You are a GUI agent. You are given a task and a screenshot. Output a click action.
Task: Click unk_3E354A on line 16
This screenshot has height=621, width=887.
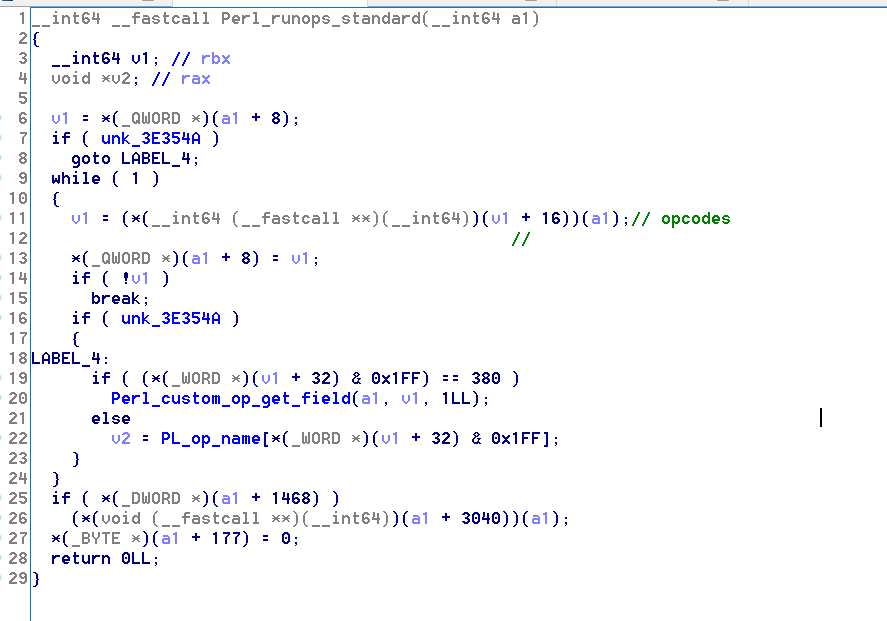coord(170,318)
